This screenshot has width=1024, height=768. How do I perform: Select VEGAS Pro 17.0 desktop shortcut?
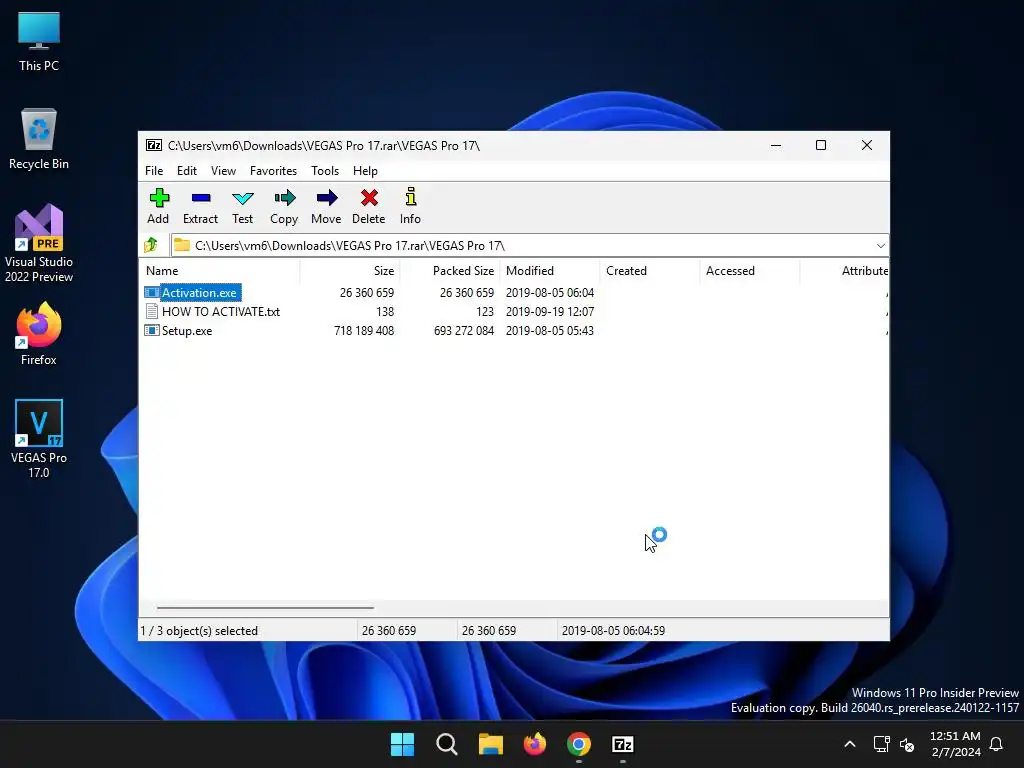[39, 439]
